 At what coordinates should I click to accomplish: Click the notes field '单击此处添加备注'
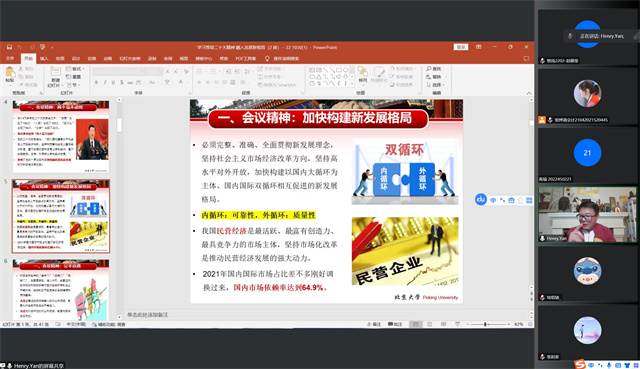point(147,315)
